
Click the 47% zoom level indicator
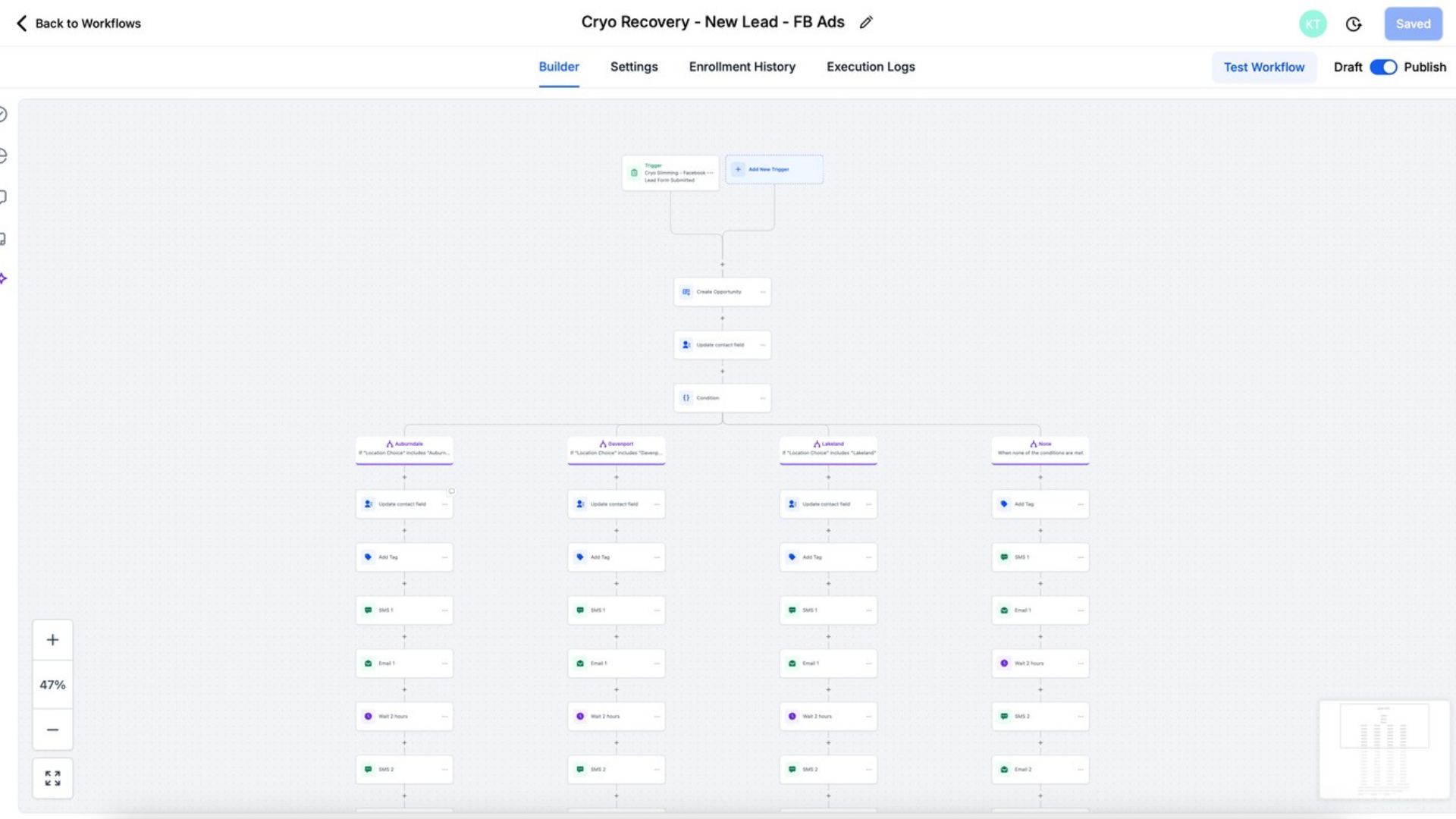52,684
